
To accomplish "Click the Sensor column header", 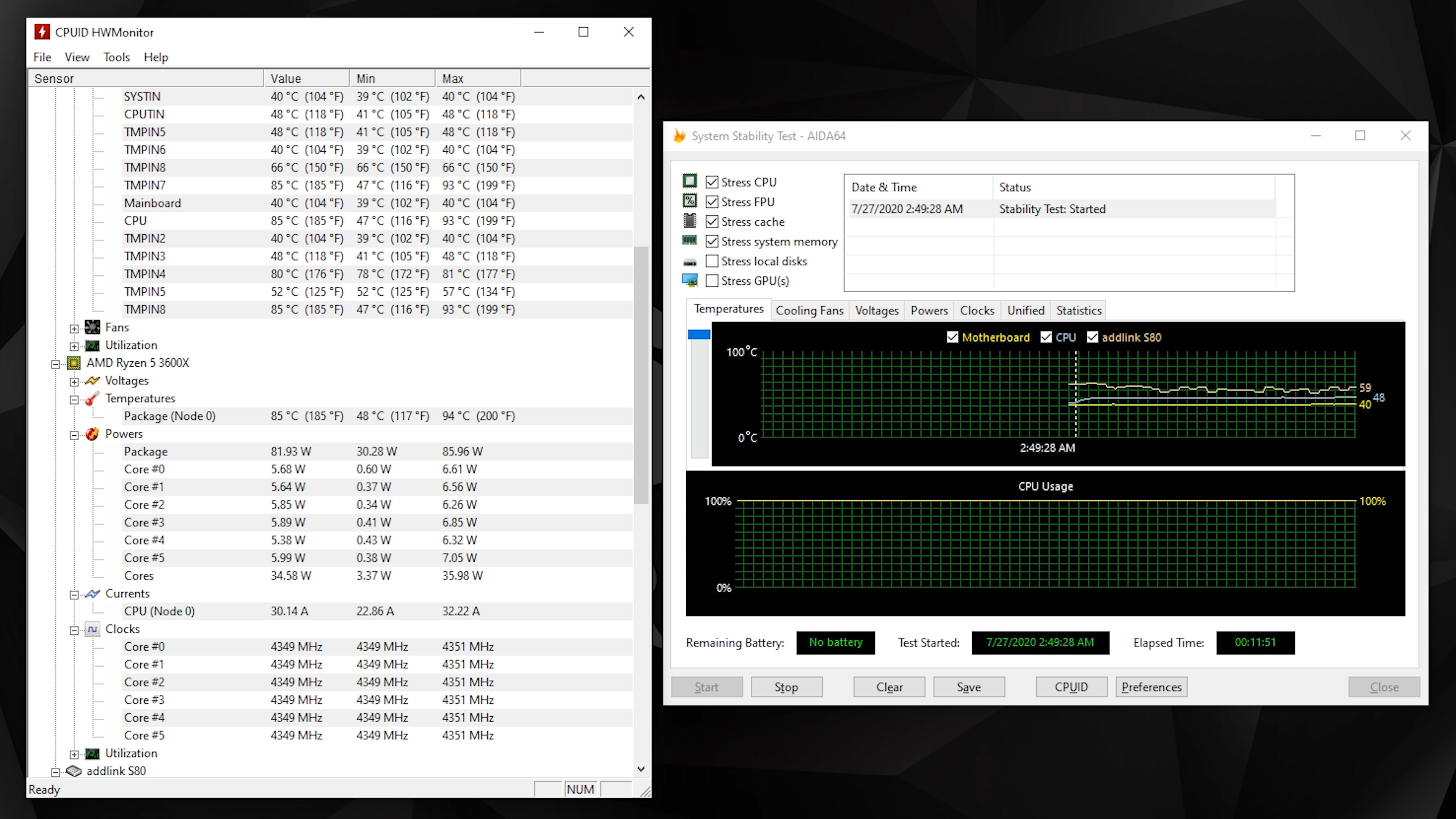I will [x=146, y=78].
